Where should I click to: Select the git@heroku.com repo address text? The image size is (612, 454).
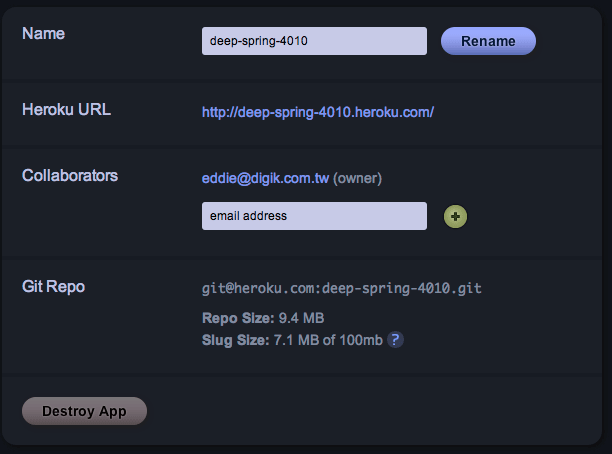click(341, 288)
